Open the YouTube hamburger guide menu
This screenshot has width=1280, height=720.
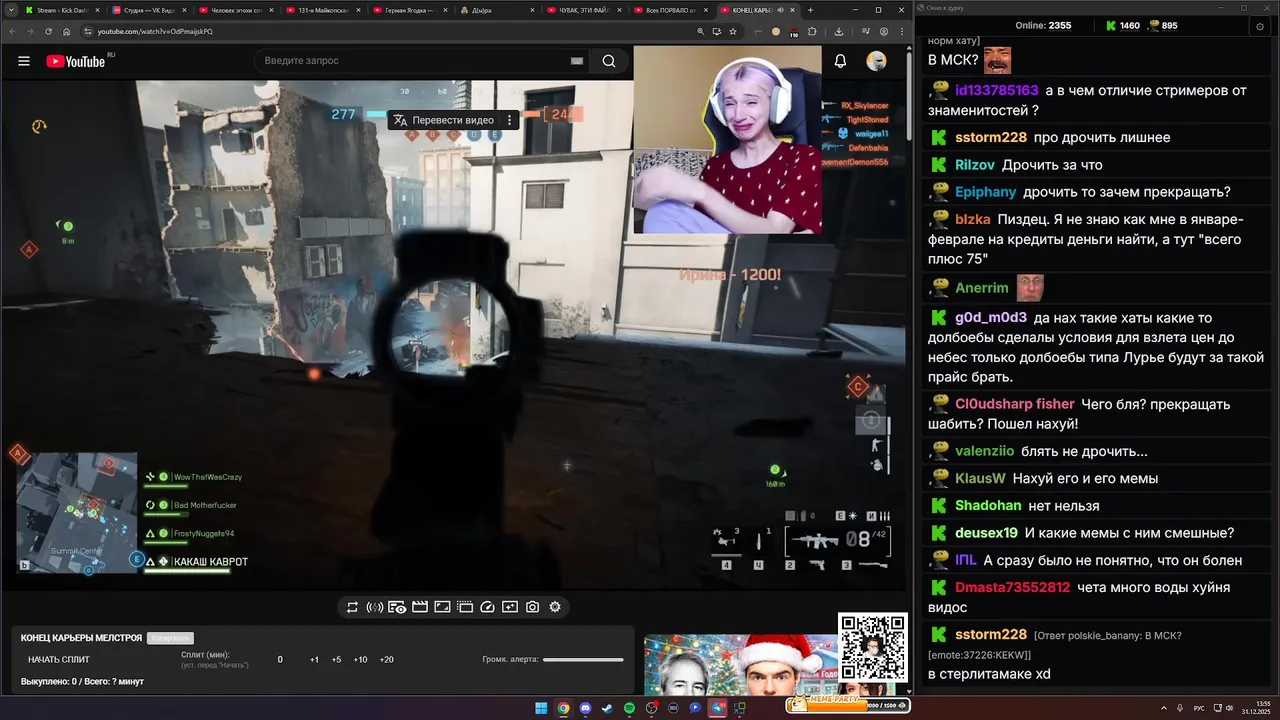tap(24, 61)
